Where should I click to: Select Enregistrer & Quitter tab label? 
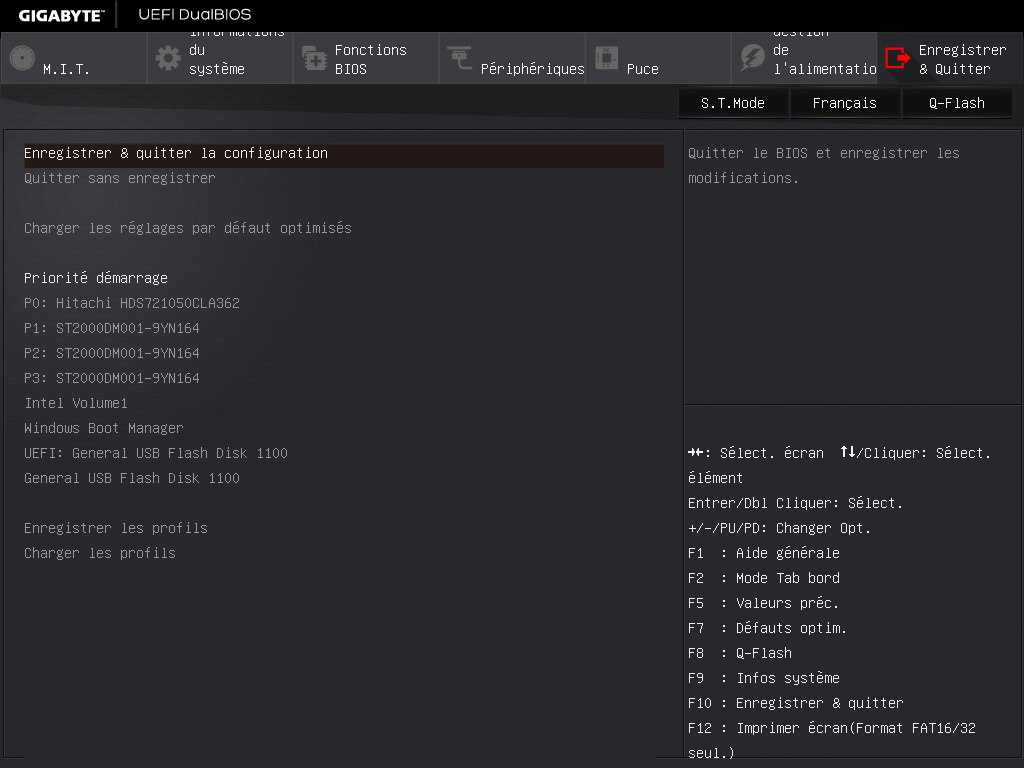pyautogui.click(x=962, y=59)
